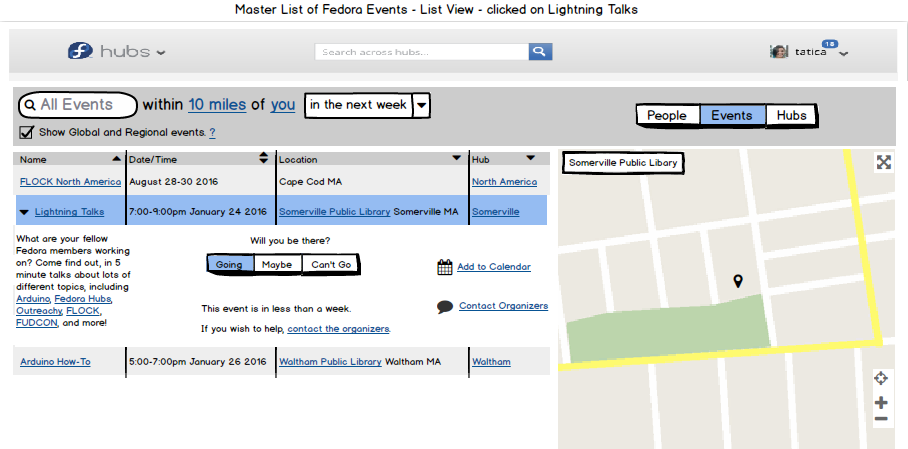This screenshot has width=908, height=449.
Task: Click the Add to Calendar link
Action: [494, 267]
